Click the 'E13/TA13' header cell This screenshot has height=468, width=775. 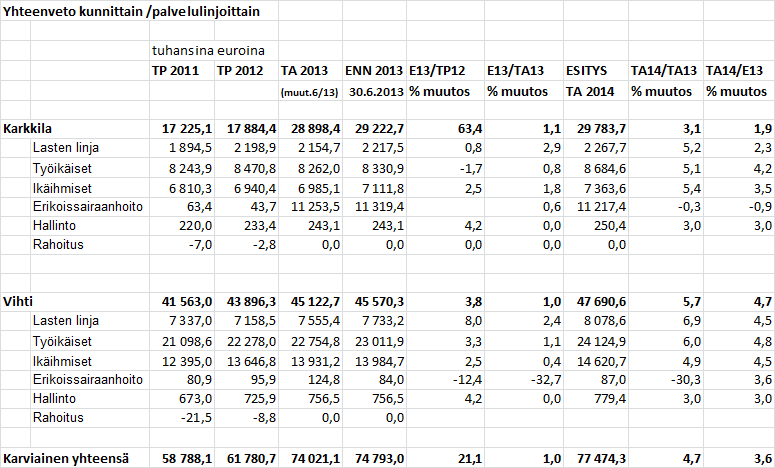point(516,71)
